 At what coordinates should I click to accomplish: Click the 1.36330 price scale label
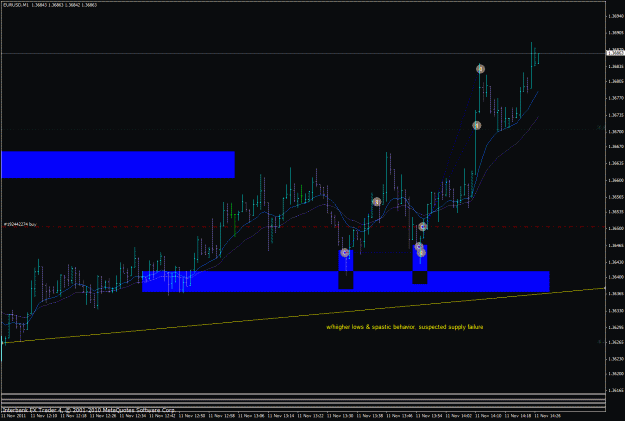[x=616, y=311]
